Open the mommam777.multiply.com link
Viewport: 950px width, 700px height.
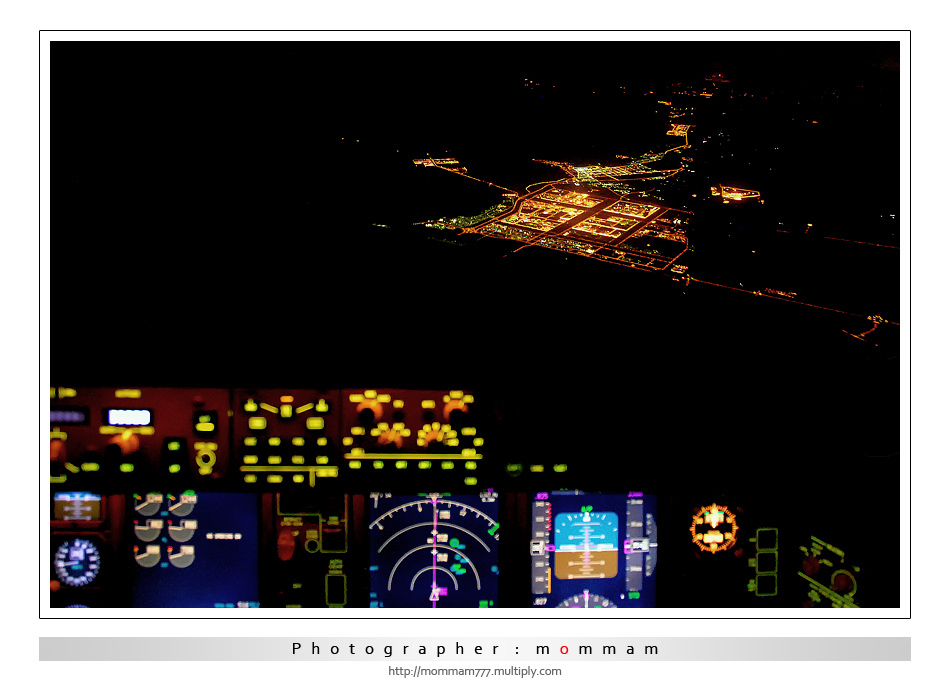[x=474, y=671]
